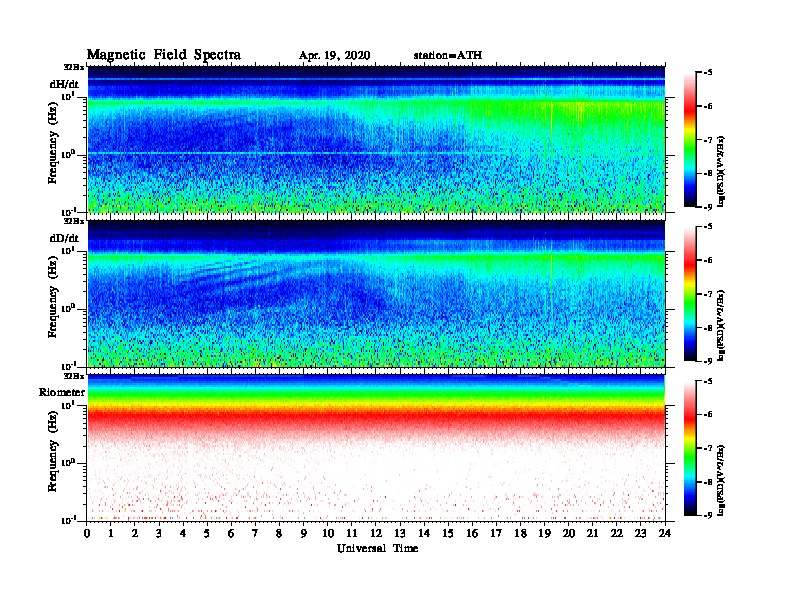Image resolution: width=792 pixels, height=612 pixels.
Task: Click the "Riometer" panel label
Action: click(62, 392)
